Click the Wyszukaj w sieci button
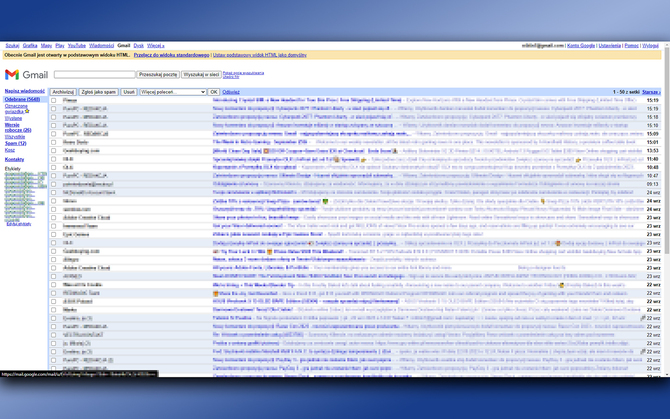Viewport: 670px width, 419px height. [201, 74]
